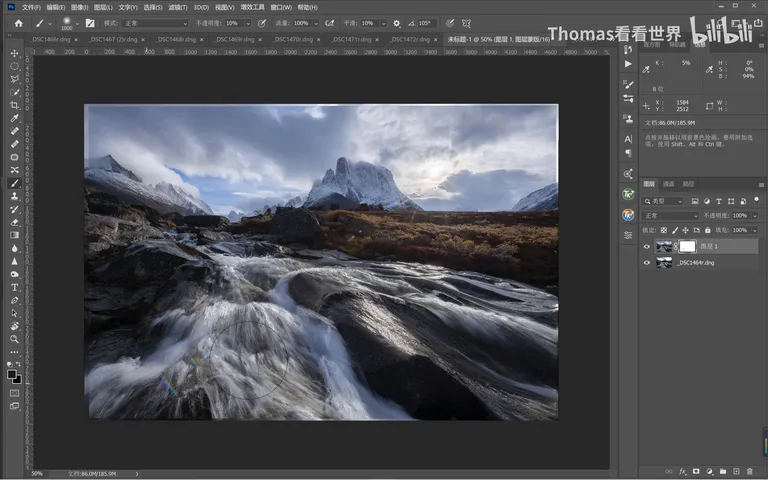Switch to the 路径 paths tab
Image resolution: width=768 pixels, height=480 pixels.
point(689,184)
